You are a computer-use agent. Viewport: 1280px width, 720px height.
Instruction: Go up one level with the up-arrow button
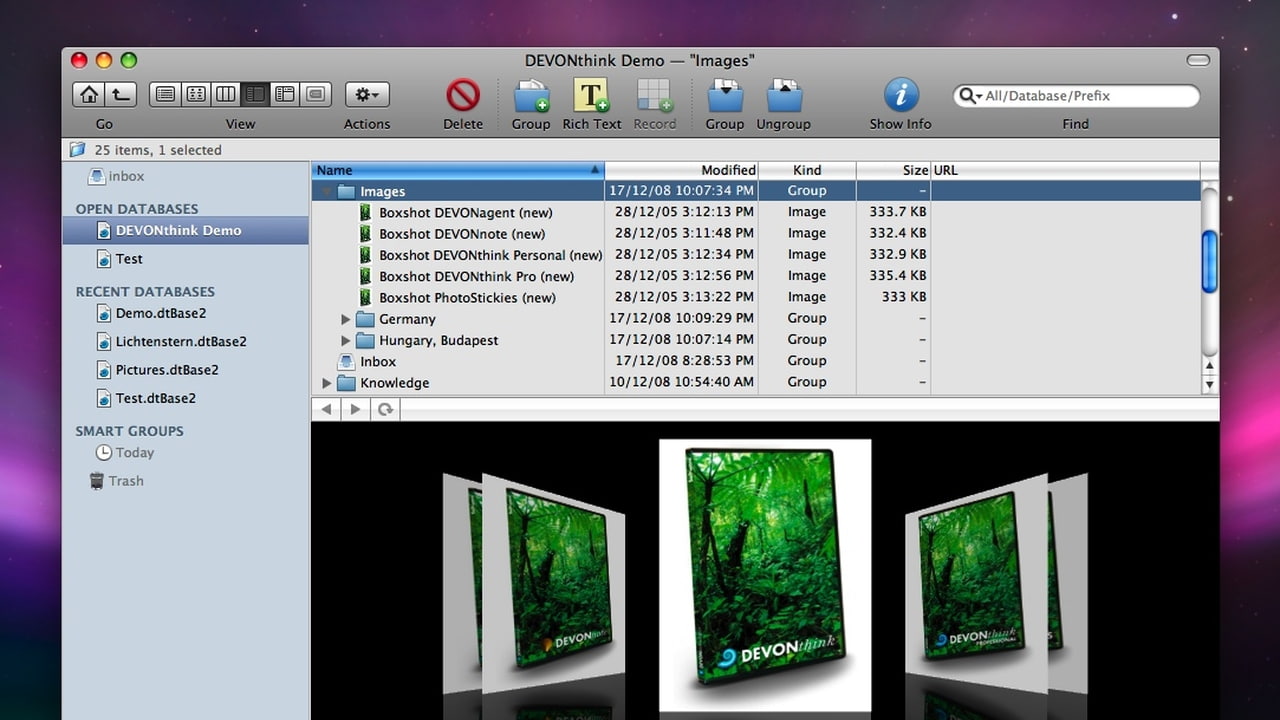[x=121, y=95]
